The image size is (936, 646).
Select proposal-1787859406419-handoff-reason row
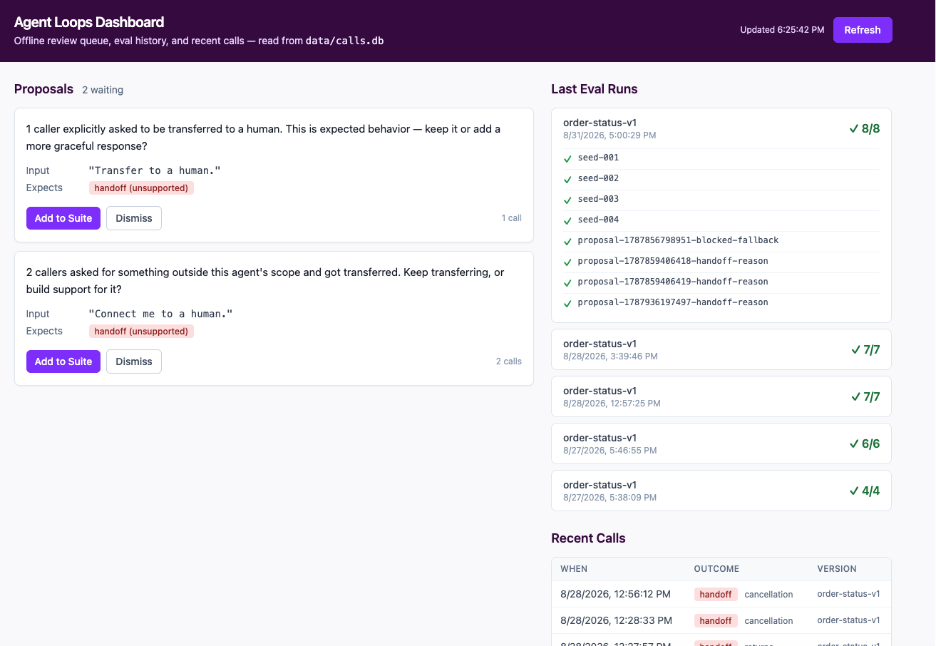click(721, 282)
